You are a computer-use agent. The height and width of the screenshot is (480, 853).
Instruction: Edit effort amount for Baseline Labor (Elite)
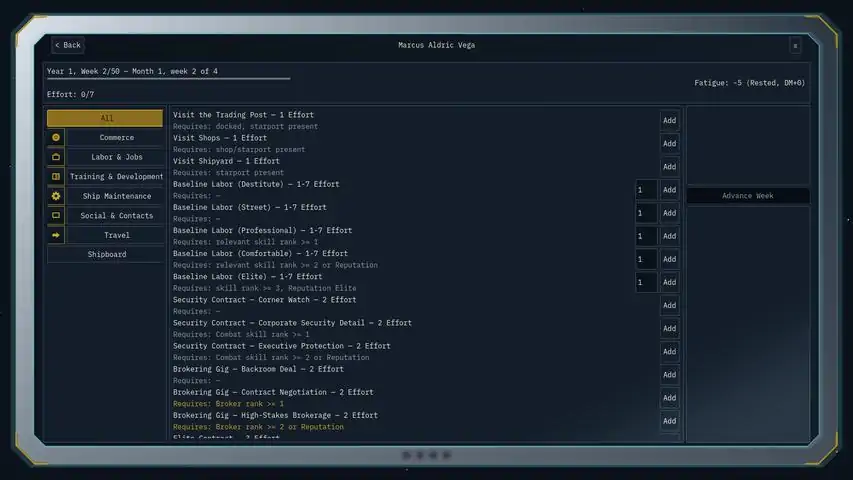tap(646, 282)
